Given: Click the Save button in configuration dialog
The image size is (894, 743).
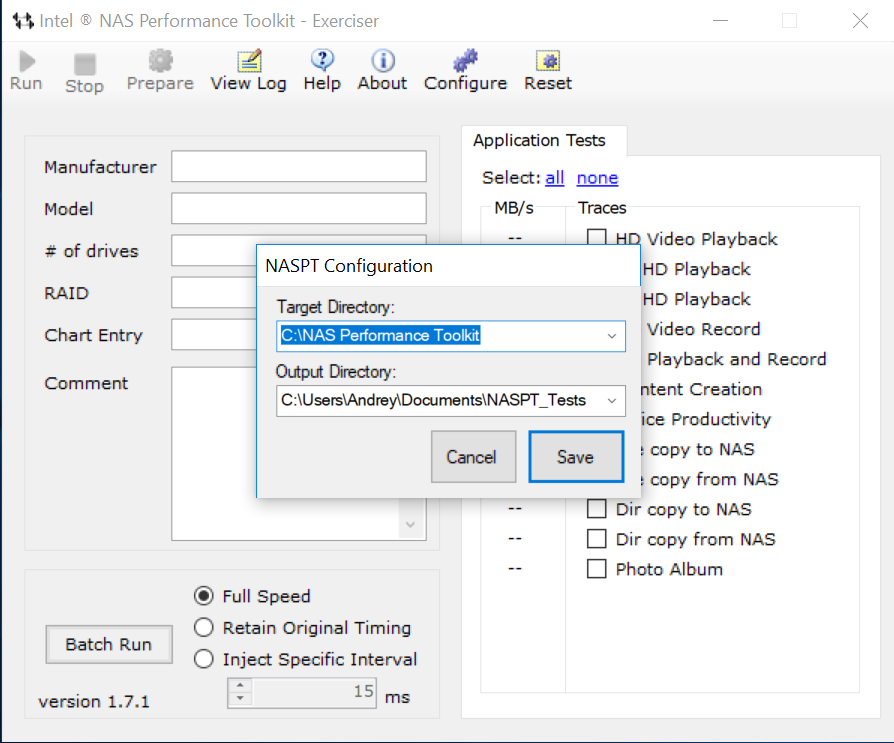Looking at the screenshot, I should [575, 457].
